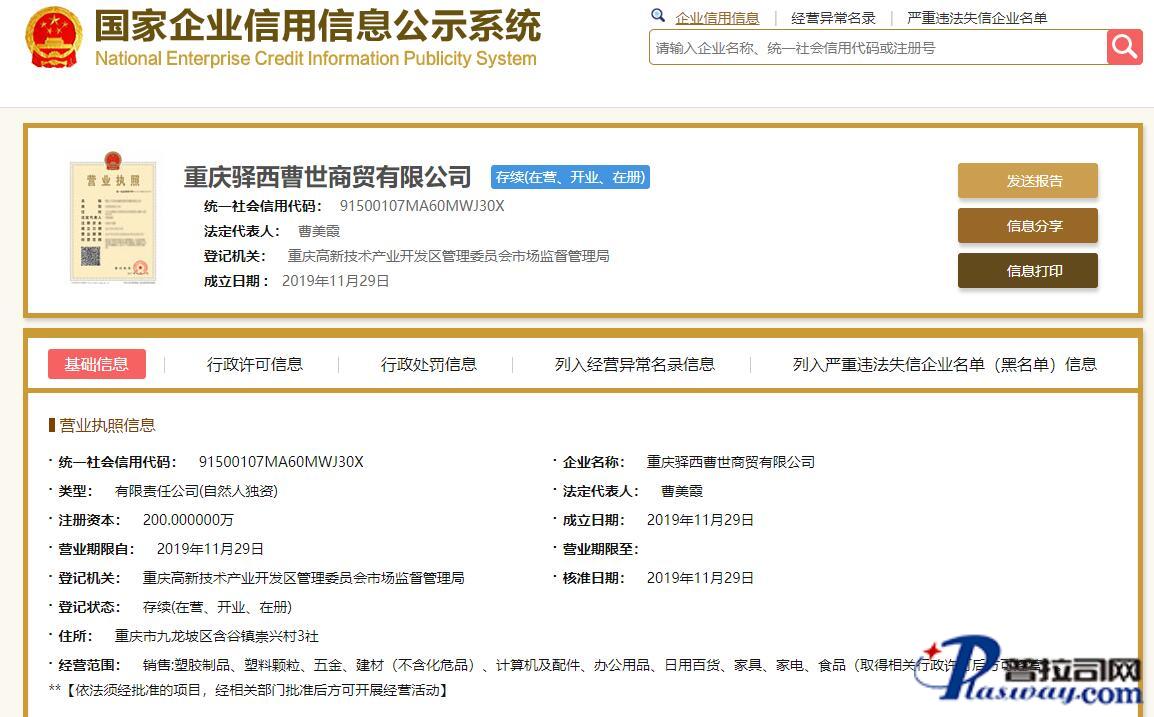The height and width of the screenshot is (717, 1154).
Task: Click the 信息分享 button
Action: tap(1027, 226)
